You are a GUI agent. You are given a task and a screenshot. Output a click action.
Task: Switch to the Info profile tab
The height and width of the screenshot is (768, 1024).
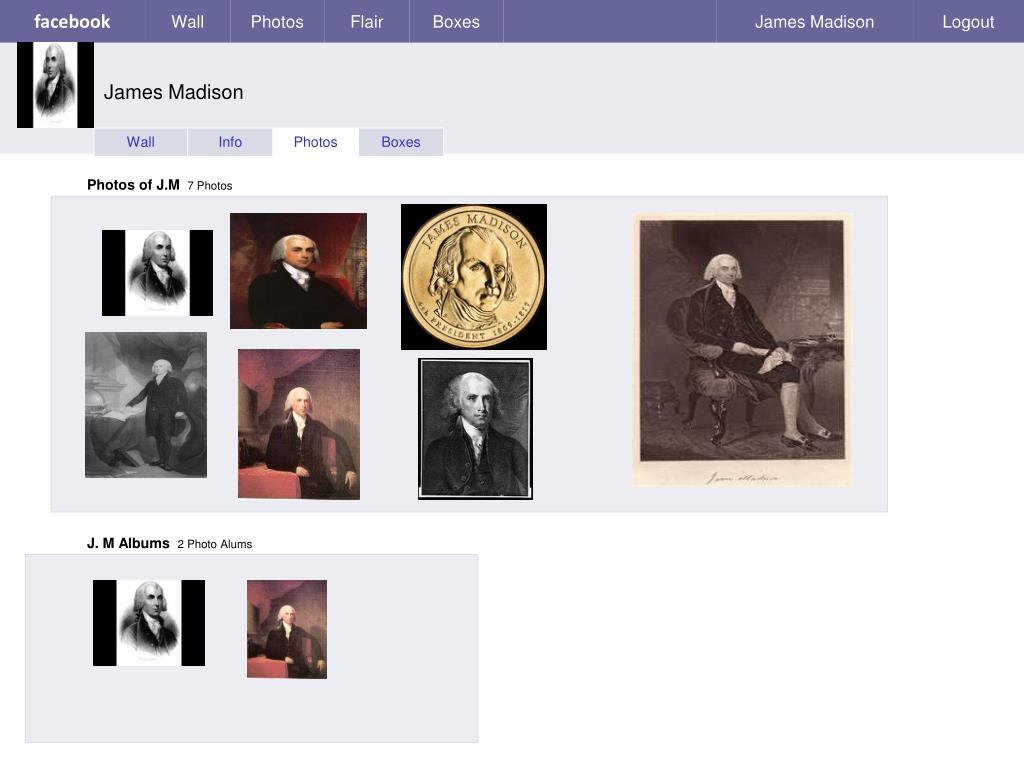pyautogui.click(x=230, y=142)
